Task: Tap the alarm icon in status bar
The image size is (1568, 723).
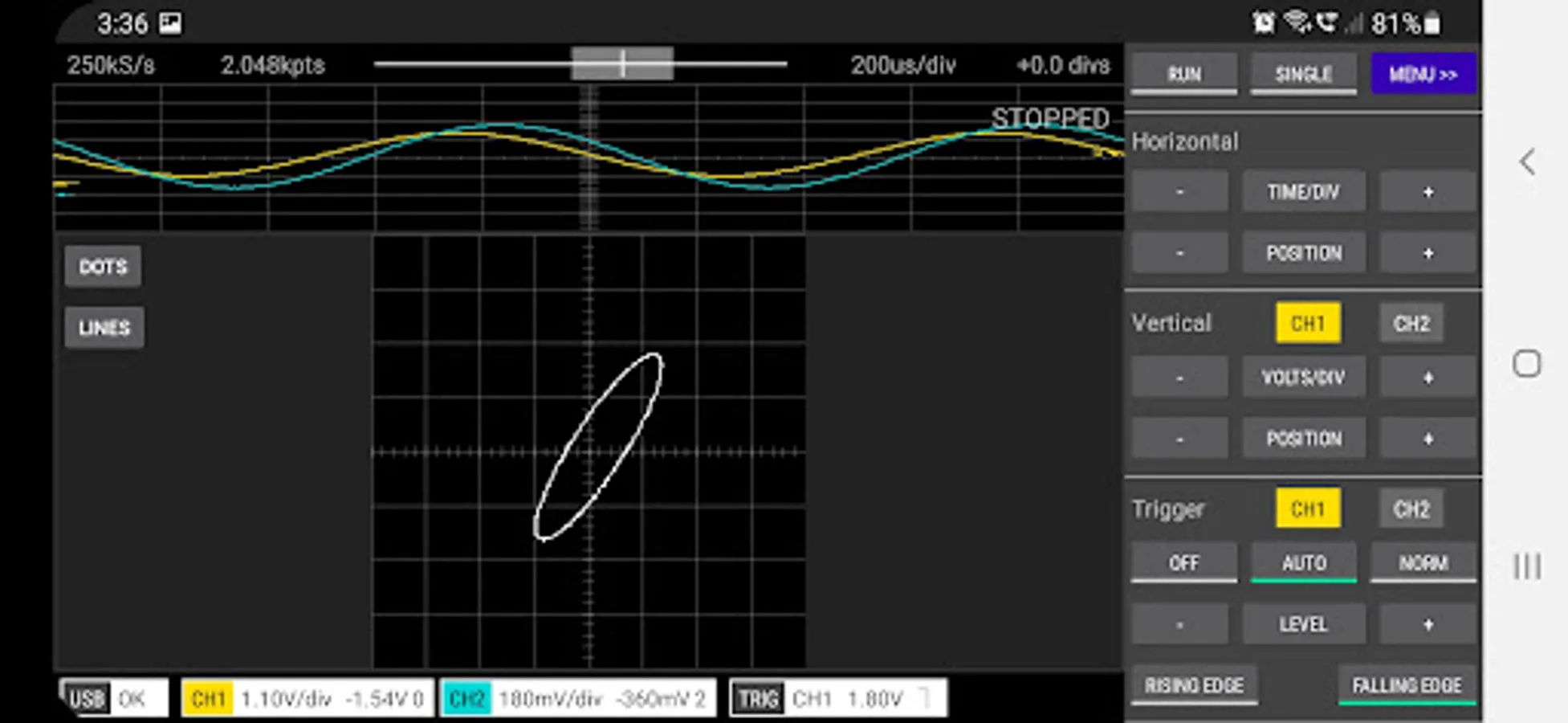Action: click(1264, 22)
